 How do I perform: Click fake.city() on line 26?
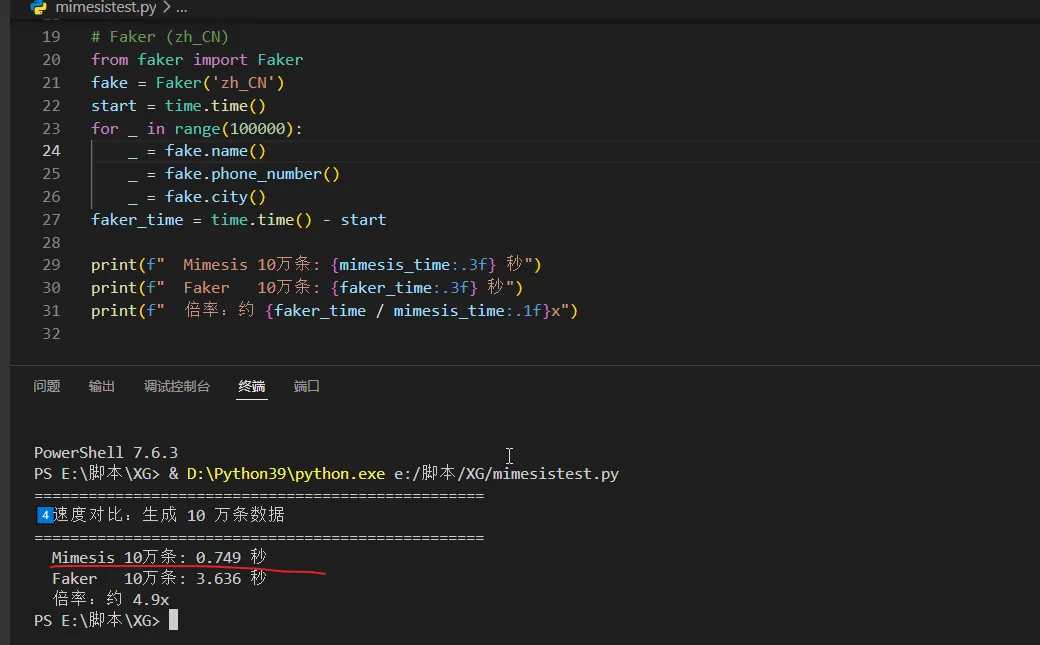(x=215, y=196)
